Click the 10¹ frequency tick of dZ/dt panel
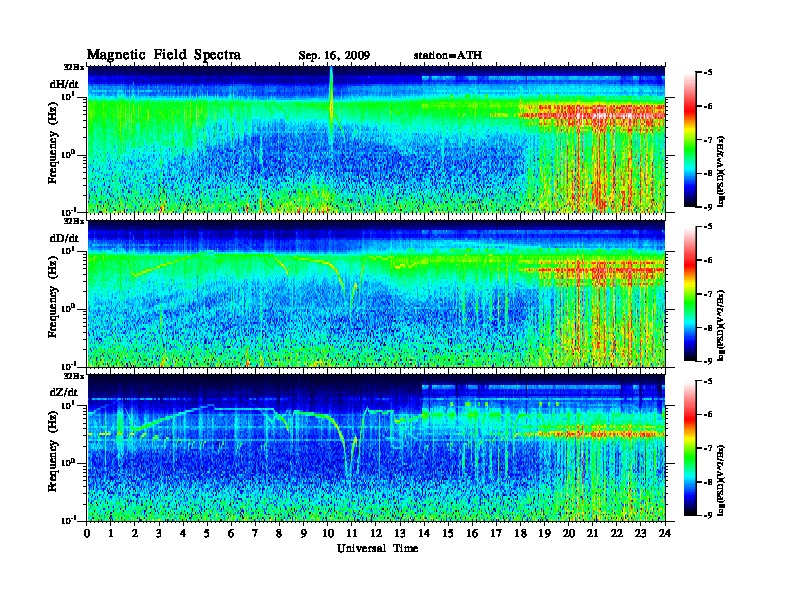792x612 pixels. coord(68,405)
